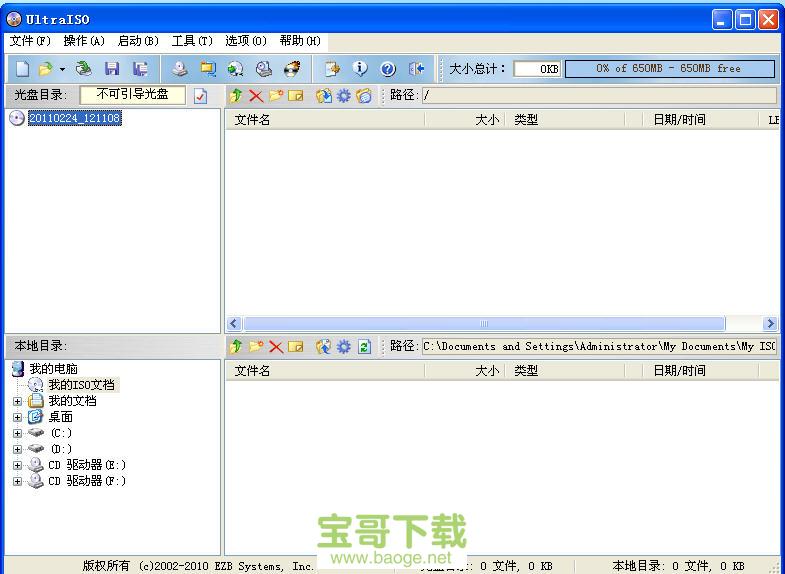Image resolution: width=785 pixels, height=574 pixels.
Task: Click the Compress ISO disc icon
Action: (x=235, y=69)
